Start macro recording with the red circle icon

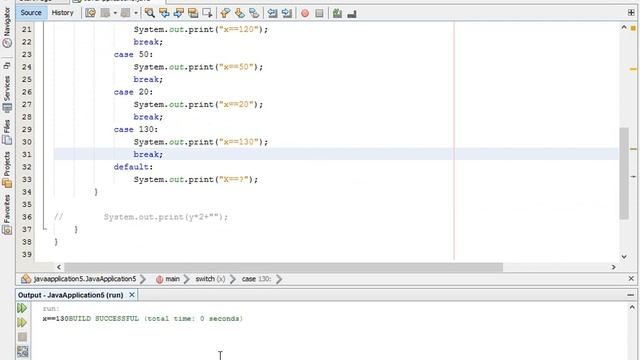pos(304,13)
